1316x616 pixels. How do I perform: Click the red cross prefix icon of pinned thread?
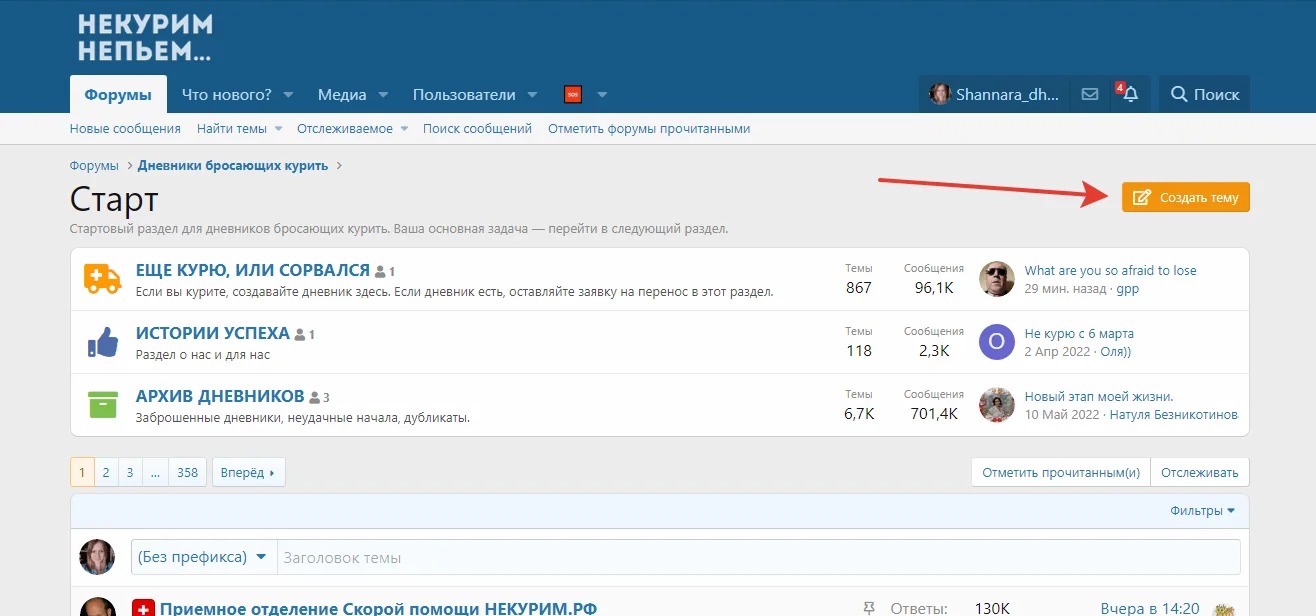pyautogui.click(x=143, y=608)
